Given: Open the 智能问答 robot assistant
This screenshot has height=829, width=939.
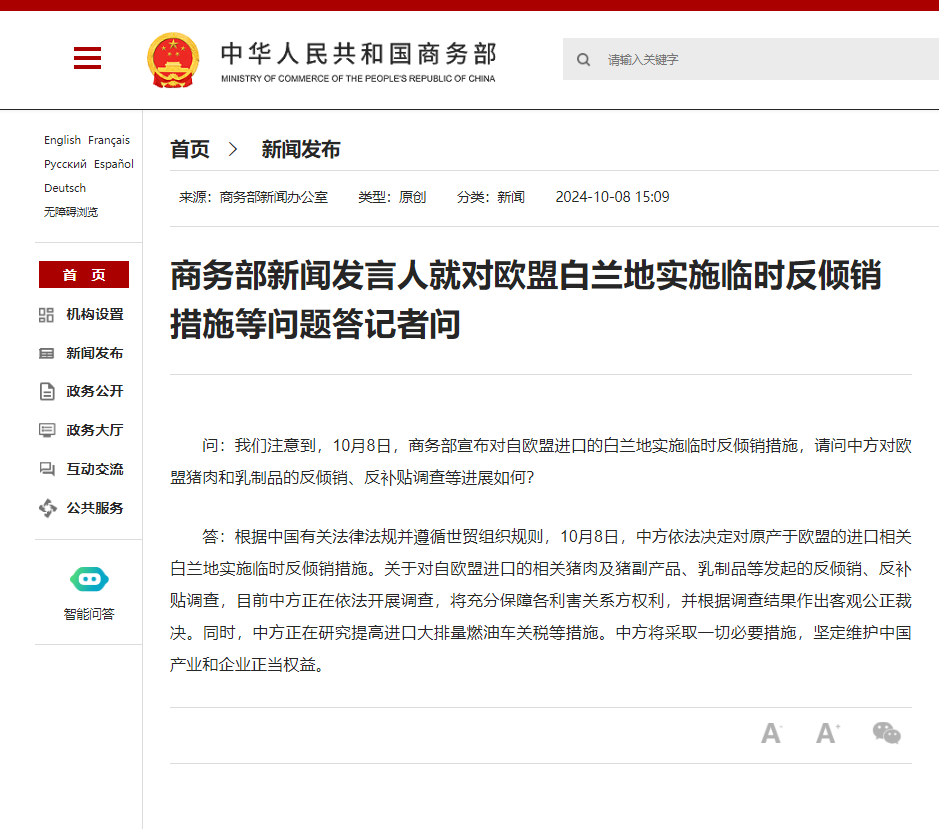Looking at the screenshot, I should (x=89, y=579).
